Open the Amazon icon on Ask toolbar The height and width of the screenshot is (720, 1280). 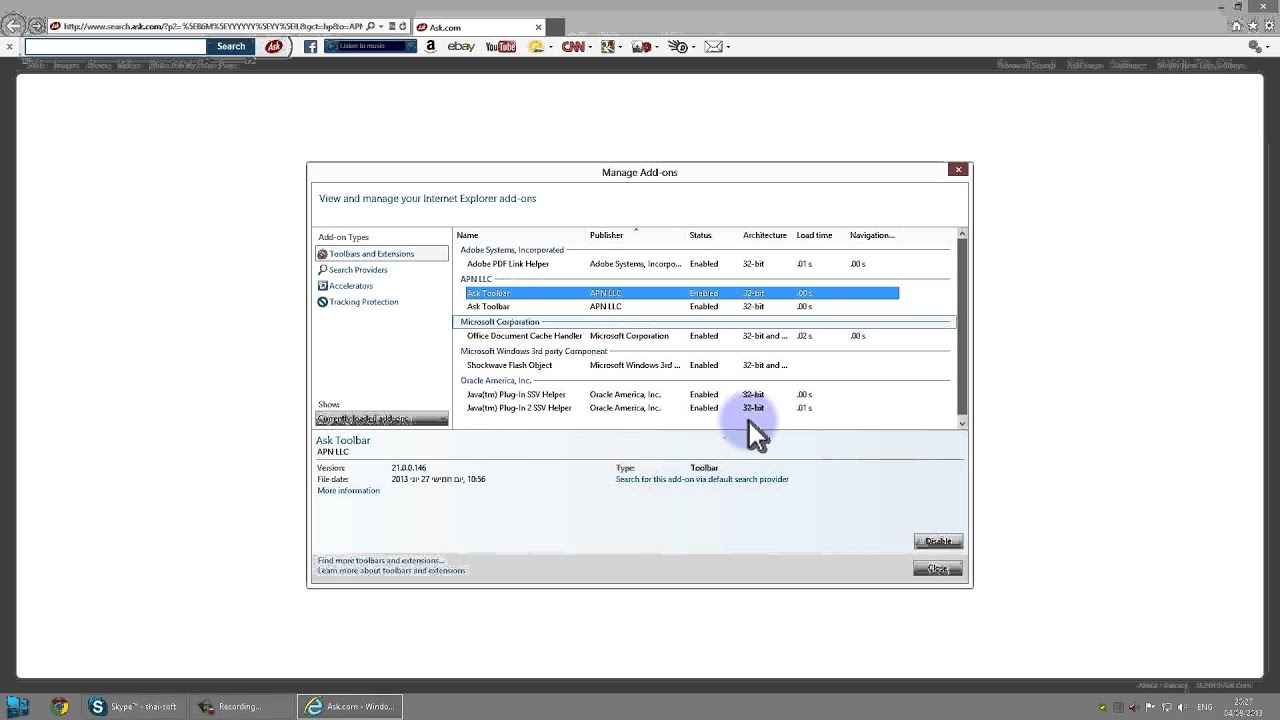pos(431,46)
